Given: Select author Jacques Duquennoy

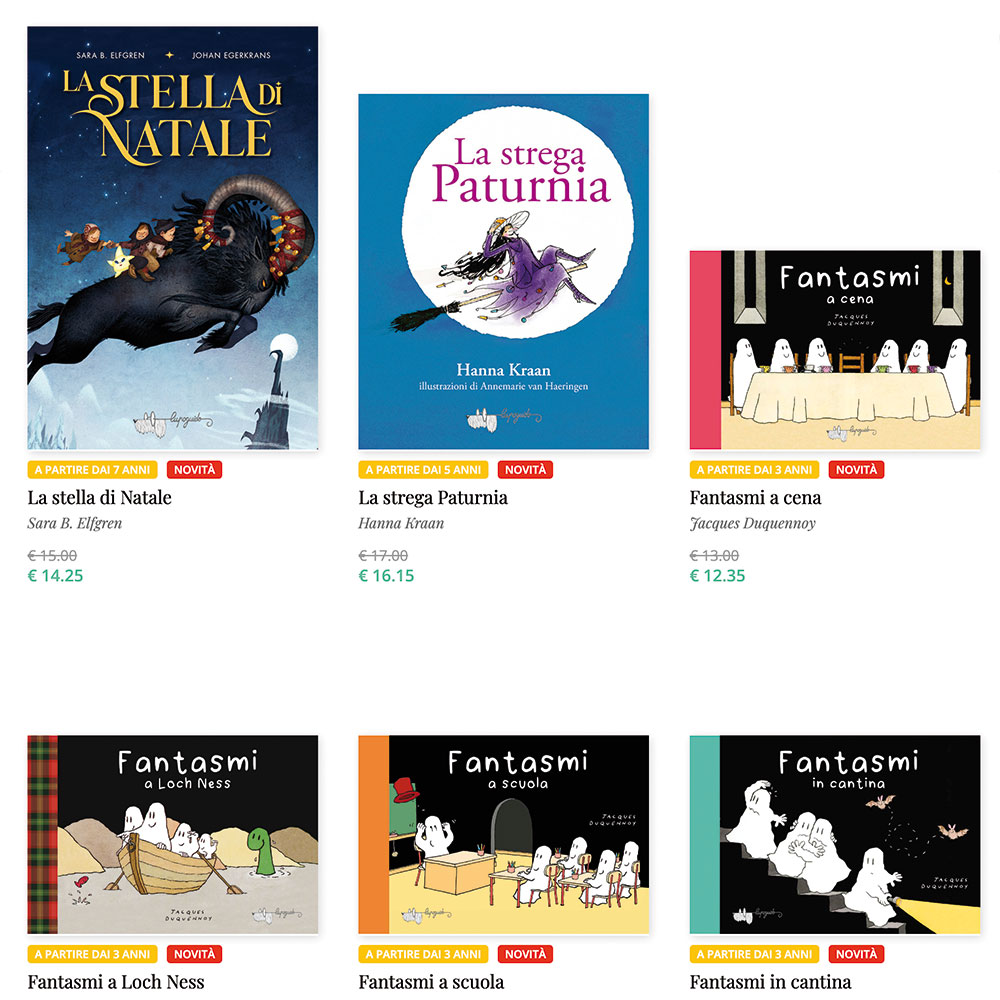Looking at the screenshot, I should pyautogui.click(x=753, y=524).
